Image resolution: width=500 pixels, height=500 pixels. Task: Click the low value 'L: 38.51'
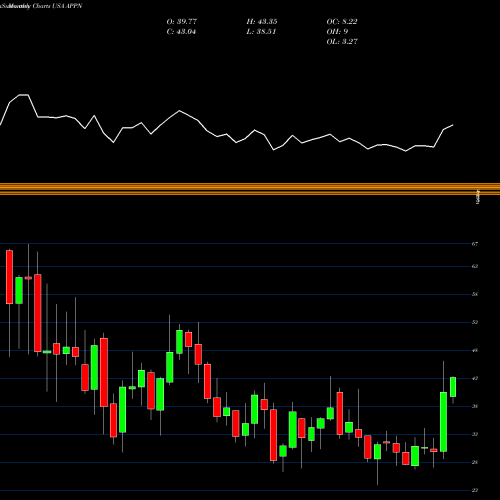point(261,32)
